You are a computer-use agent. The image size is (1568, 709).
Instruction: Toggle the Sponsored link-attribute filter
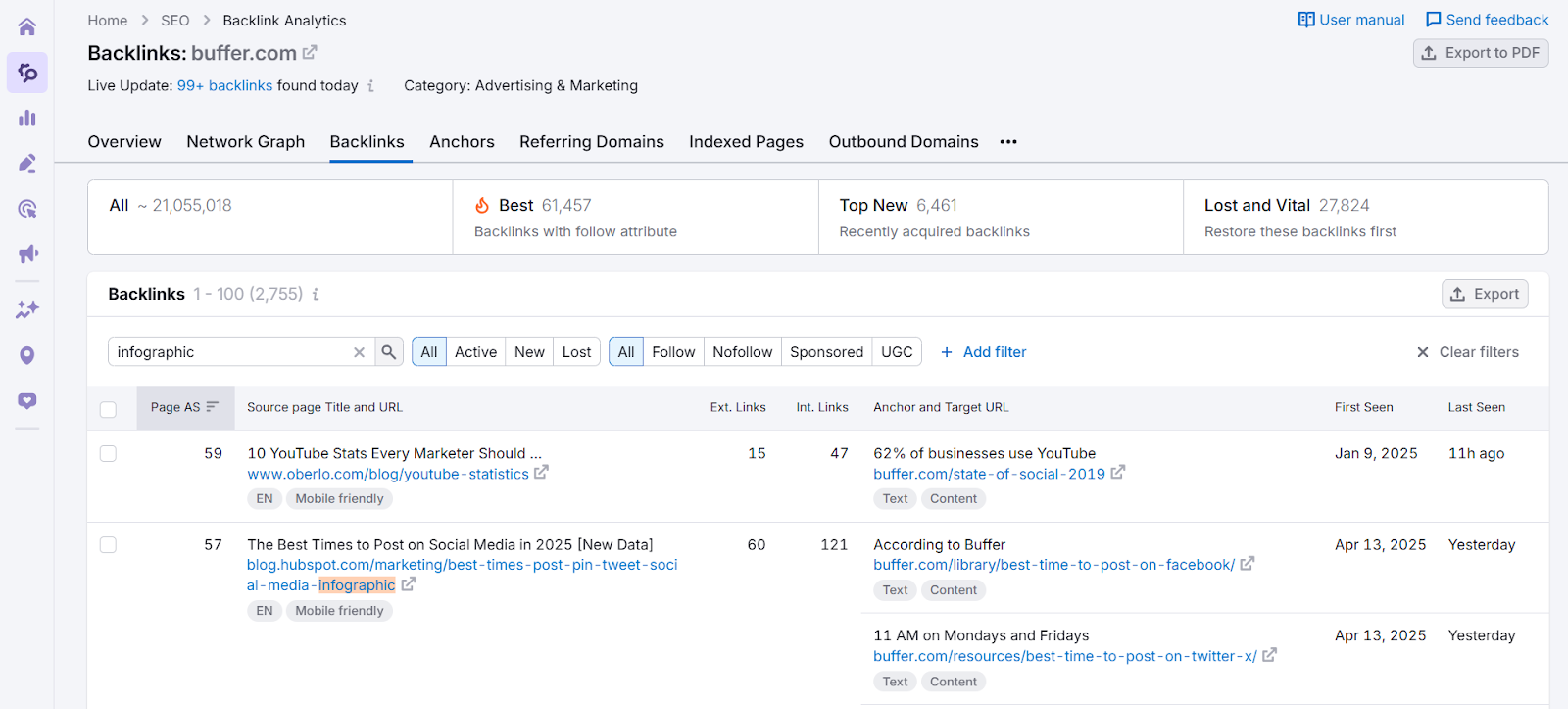point(826,352)
